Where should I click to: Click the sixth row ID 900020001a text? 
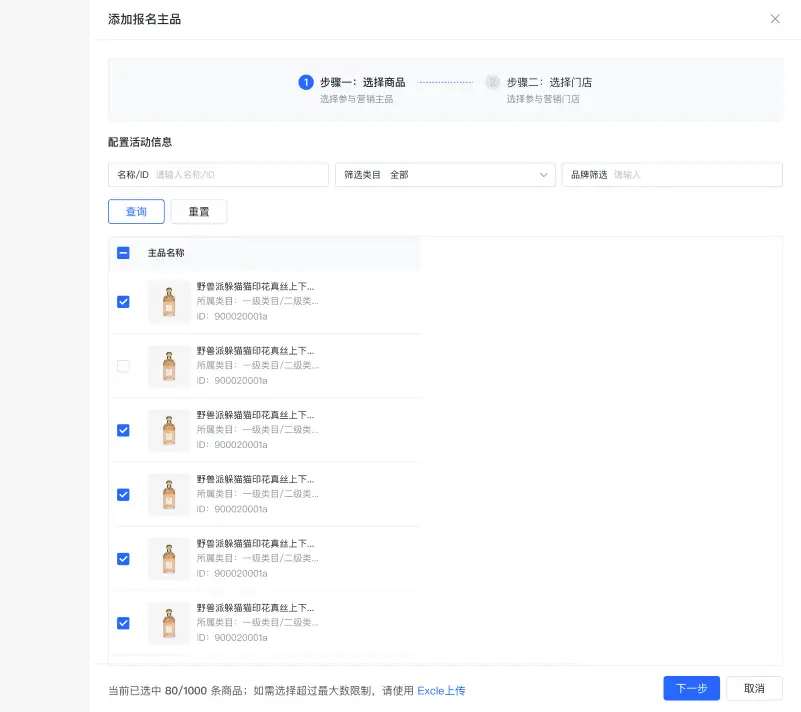tap(232, 638)
